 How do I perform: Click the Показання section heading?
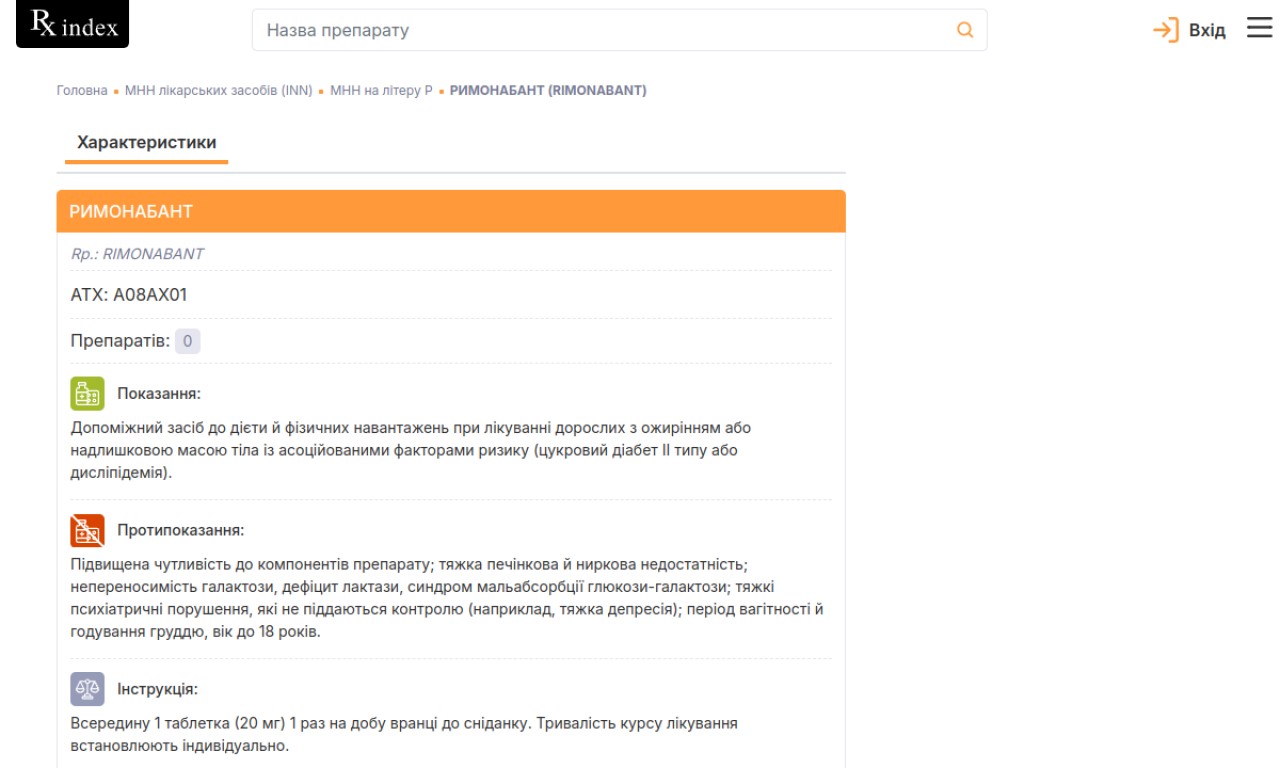(x=159, y=393)
